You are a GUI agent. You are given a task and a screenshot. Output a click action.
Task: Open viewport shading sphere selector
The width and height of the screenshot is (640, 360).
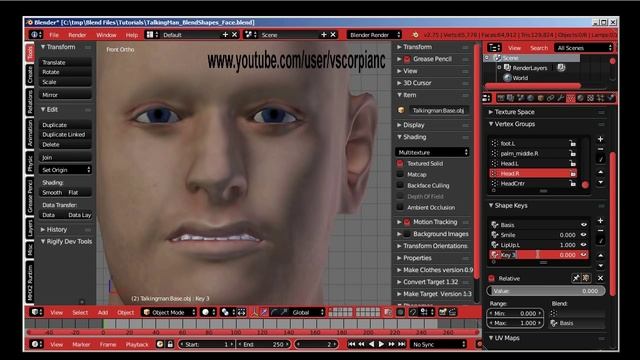tap(208, 313)
